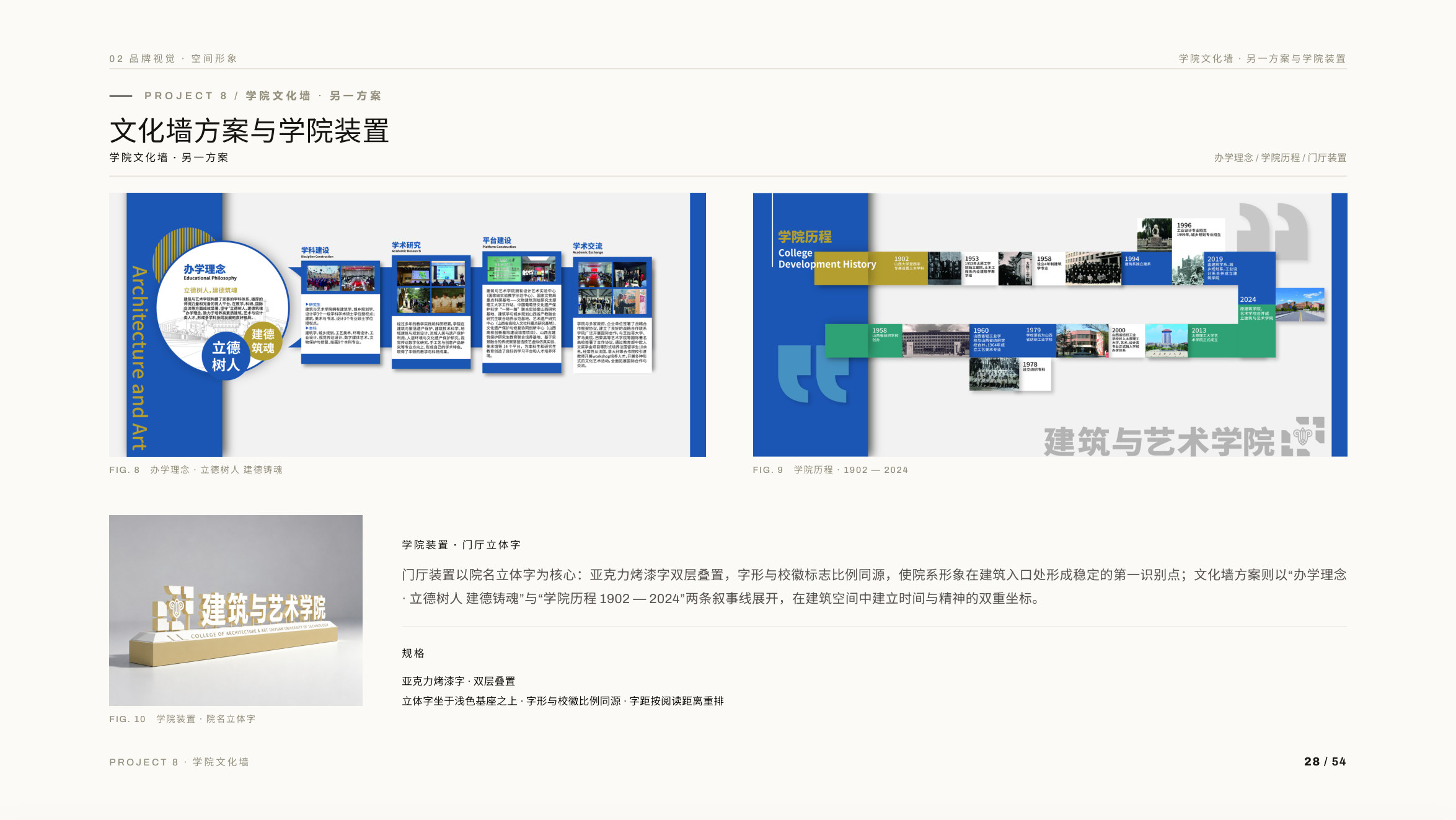Image resolution: width=1456 pixels, height=820 pixels.
Task: Open the Fig 10 院名立体字 photo
Action: [x=236, y=610]
